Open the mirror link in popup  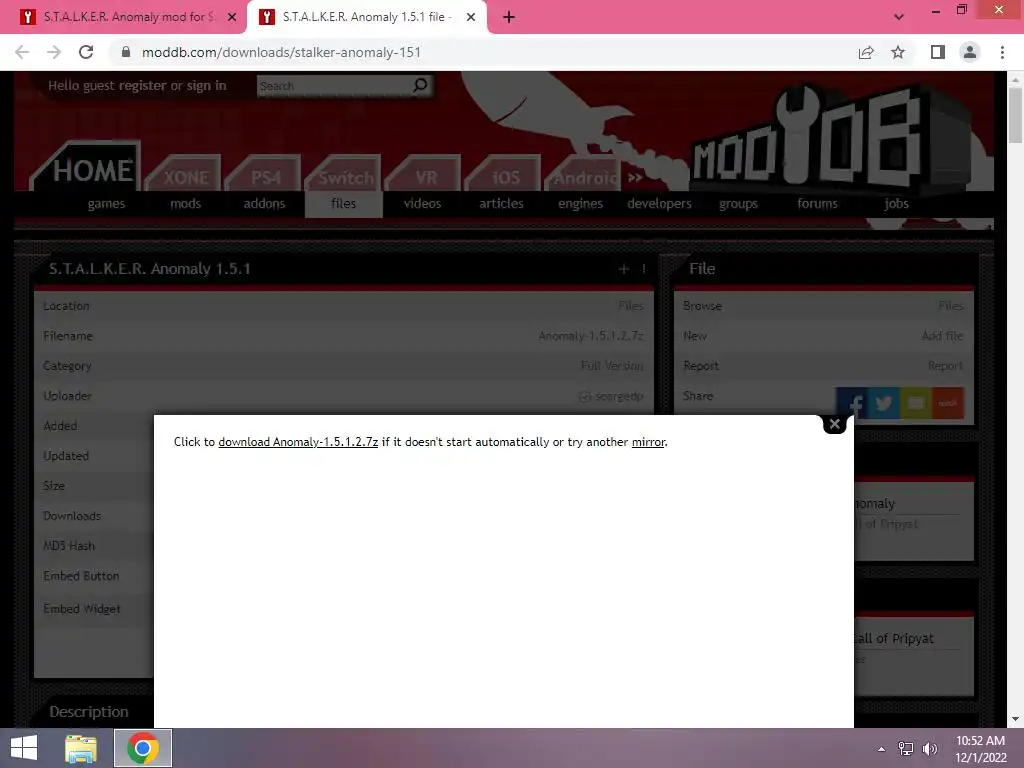[x=648, y=442]
